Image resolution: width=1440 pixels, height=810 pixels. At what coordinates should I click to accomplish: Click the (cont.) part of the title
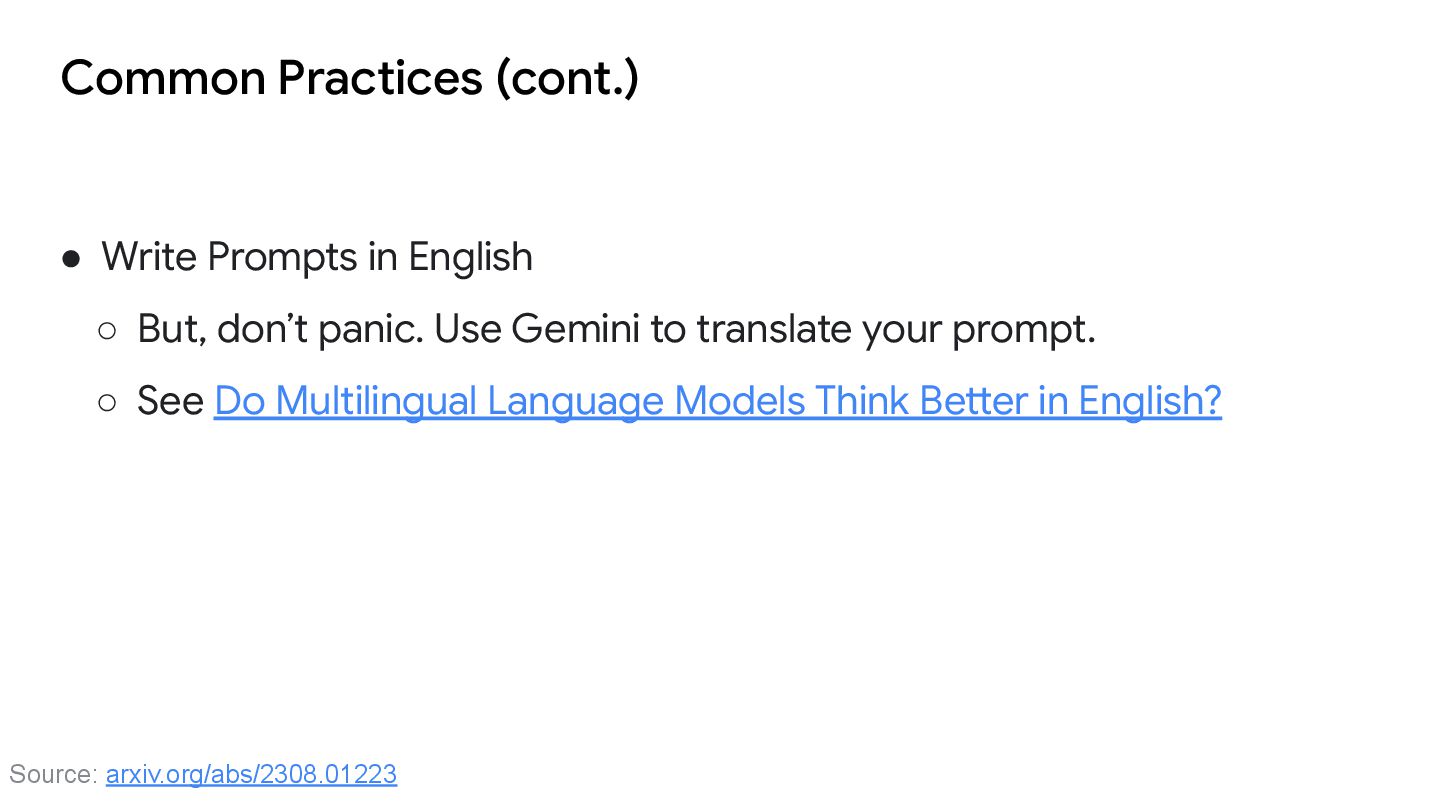[567, 78]
